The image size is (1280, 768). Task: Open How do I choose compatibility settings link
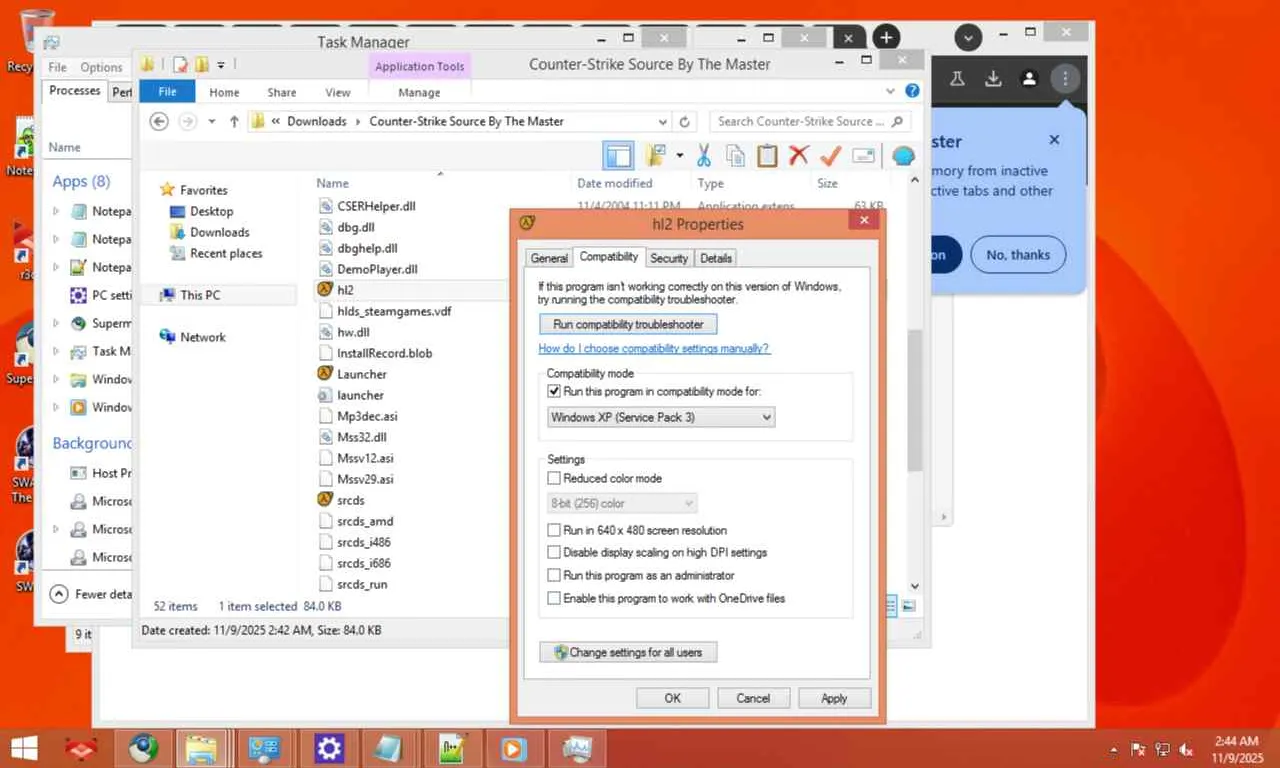(x=654, y=349)
